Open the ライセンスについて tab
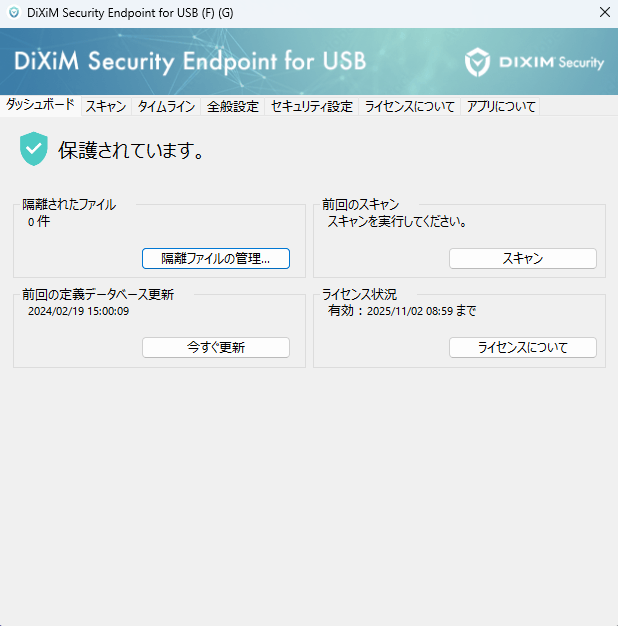618x626 pixels. tap(410, 106)
